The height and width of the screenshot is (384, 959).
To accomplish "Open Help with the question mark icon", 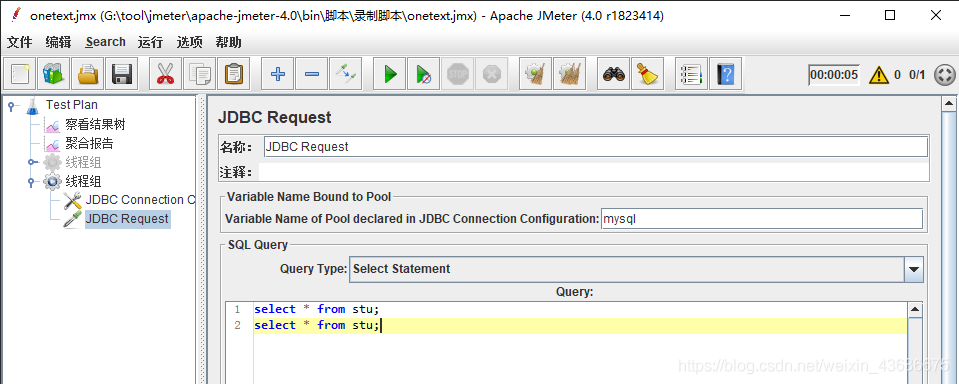I will pyautogui.click(x=726, y=75).
